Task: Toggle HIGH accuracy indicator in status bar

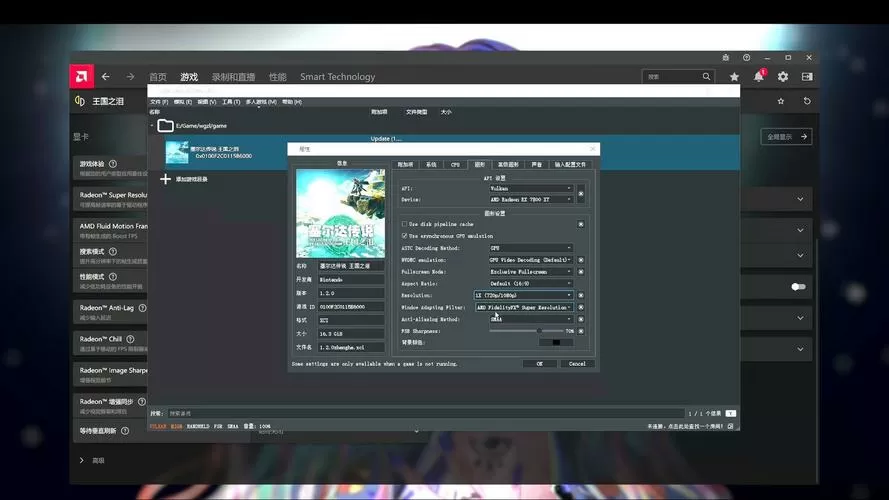Action: coord(177,426)
